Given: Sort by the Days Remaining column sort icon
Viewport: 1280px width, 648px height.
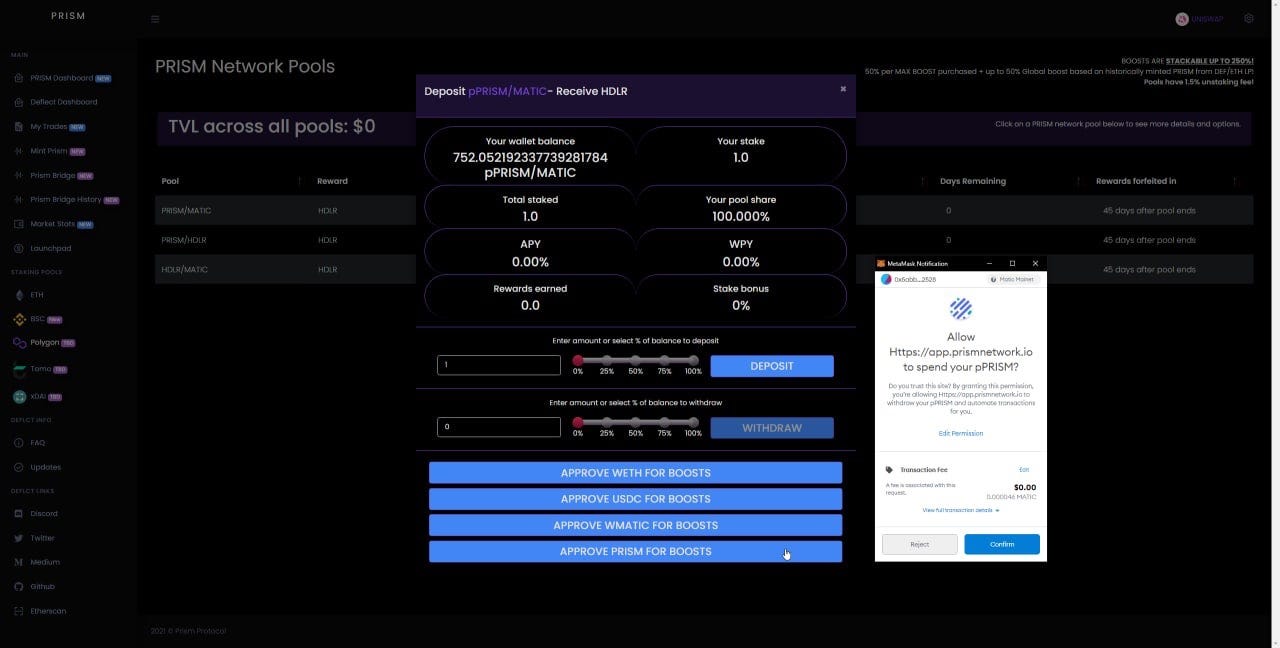Looking at the screenshot, I should (x=1078, y=181).
